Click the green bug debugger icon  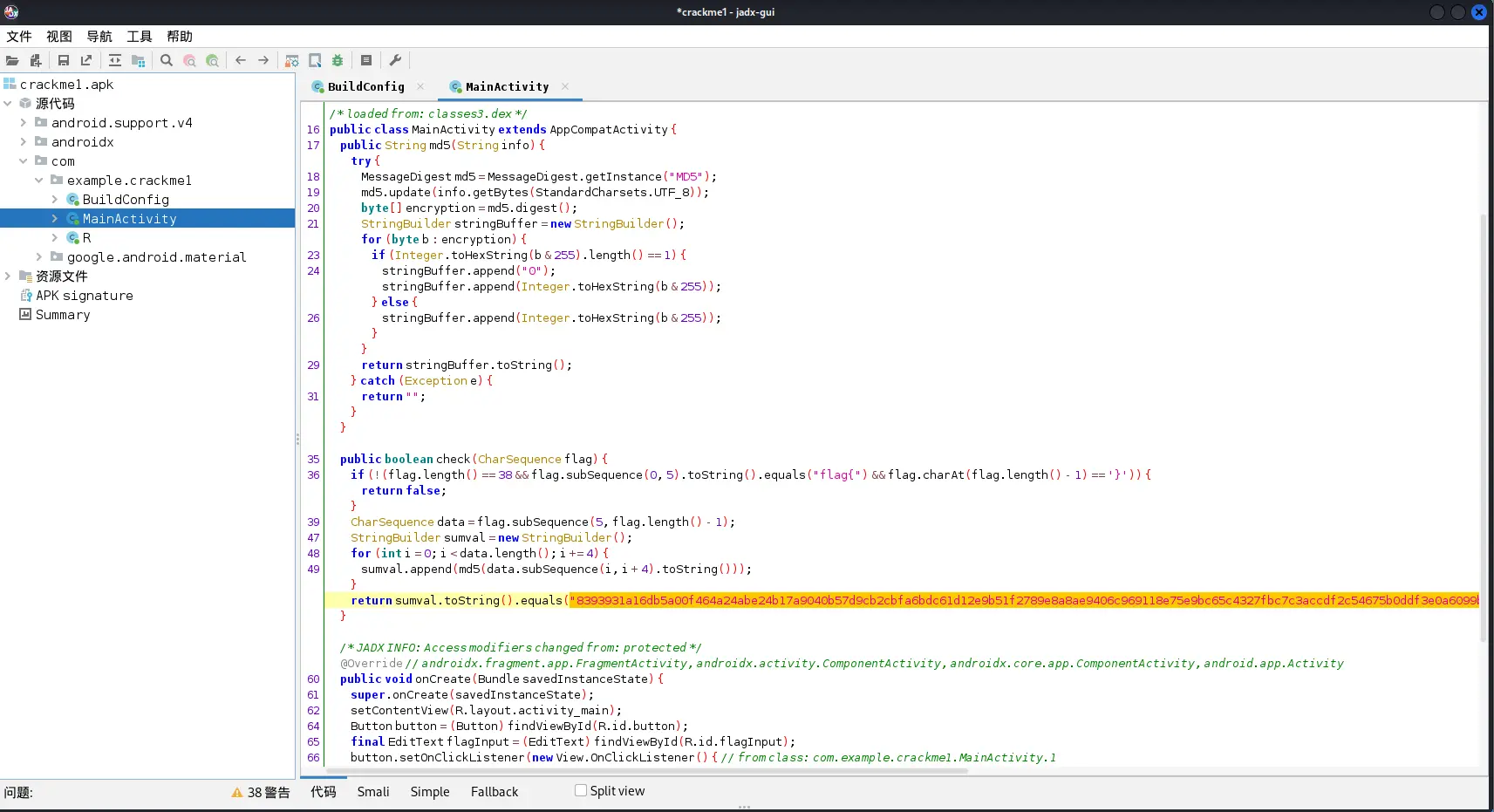click(338, 61)
